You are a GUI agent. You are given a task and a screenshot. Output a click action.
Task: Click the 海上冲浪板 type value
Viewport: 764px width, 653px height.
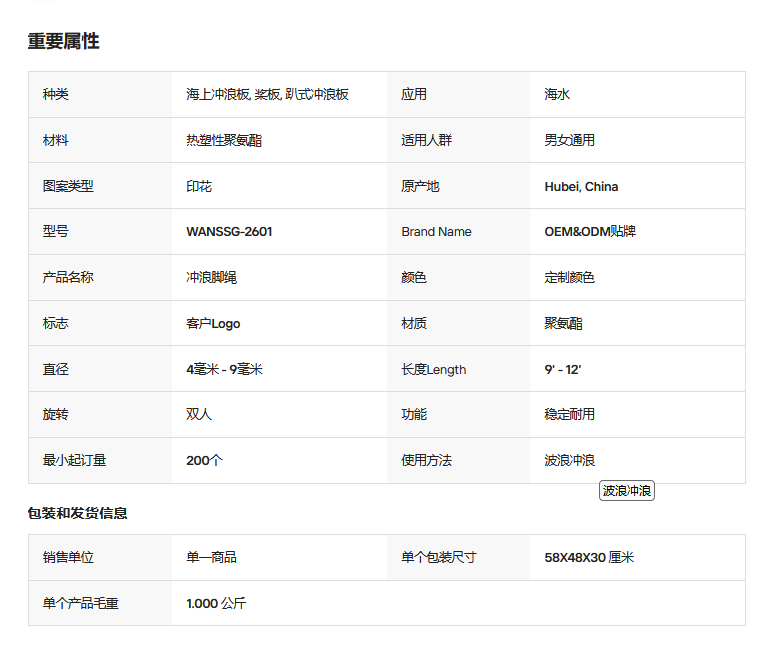coord(218,95)
